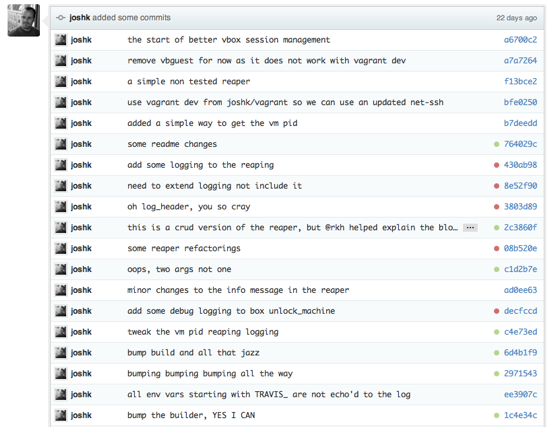Click red status dot for 430ab98
This screenshot has height=427, width=550.
(x=496, y=165)
